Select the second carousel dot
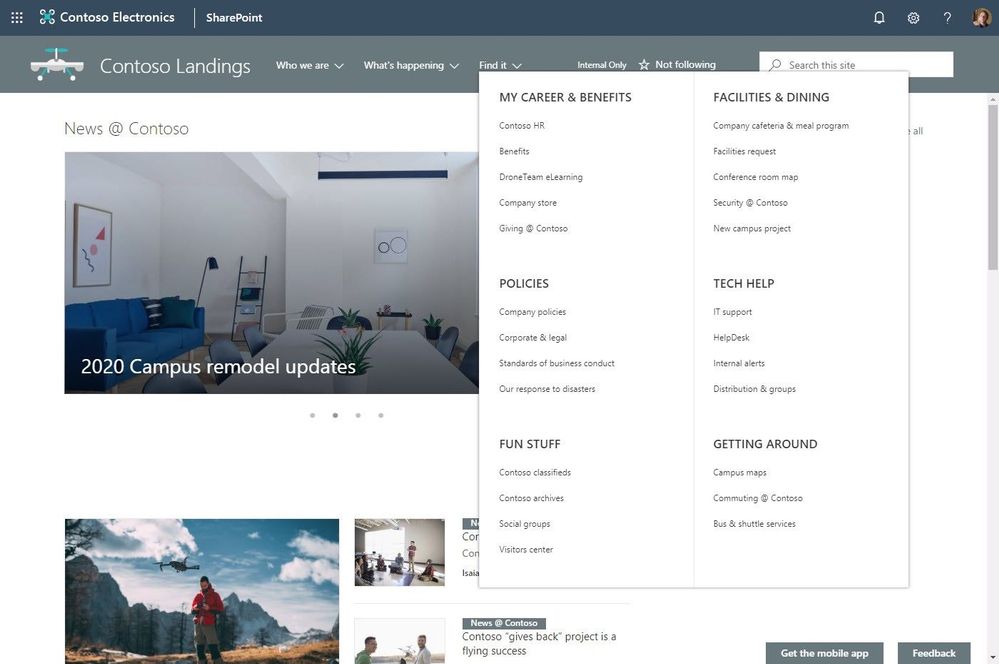The width and height of the screenshot is (999, 664). click(x=334, y=413)
